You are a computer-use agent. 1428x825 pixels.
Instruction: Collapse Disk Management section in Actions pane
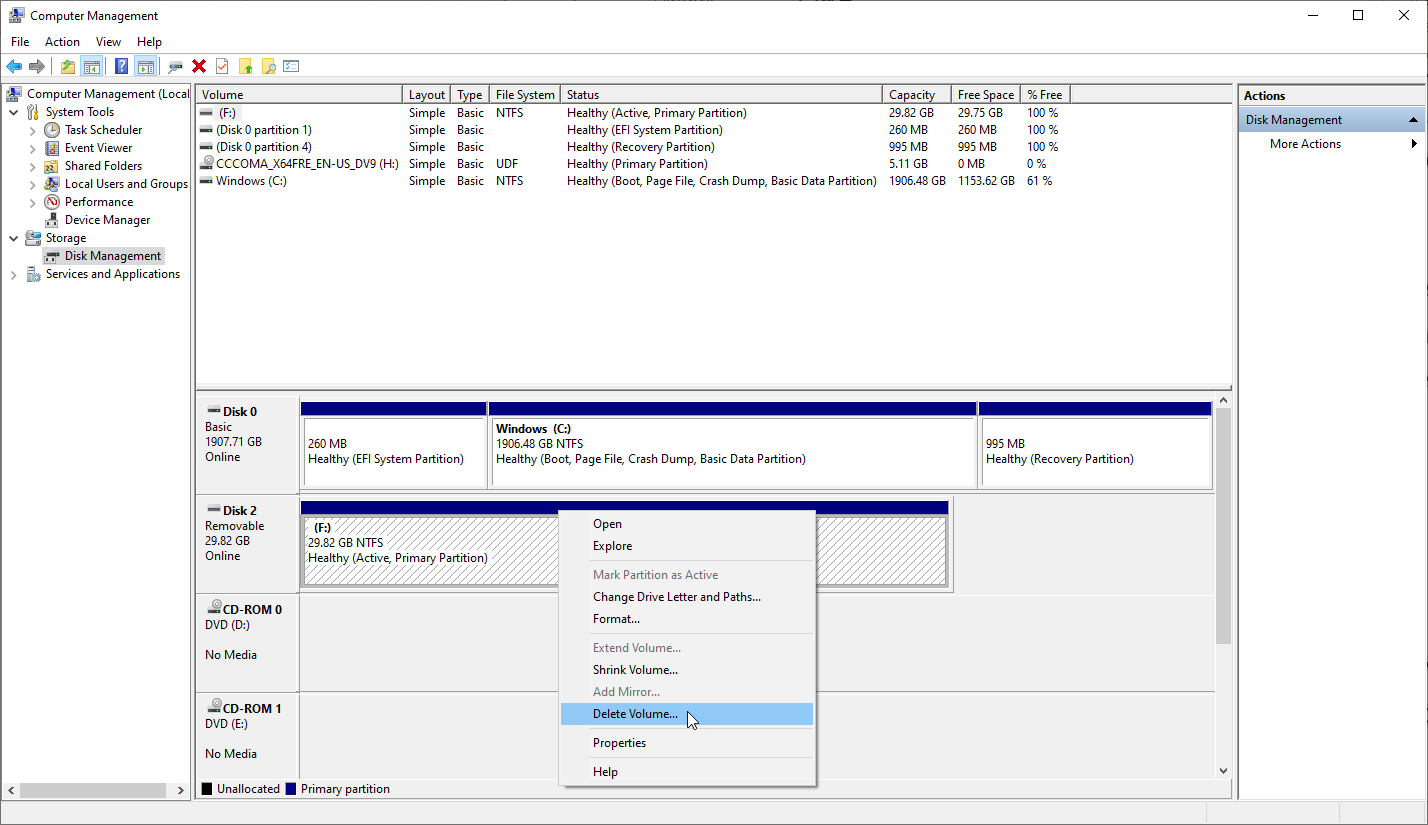click(1414, 120)
